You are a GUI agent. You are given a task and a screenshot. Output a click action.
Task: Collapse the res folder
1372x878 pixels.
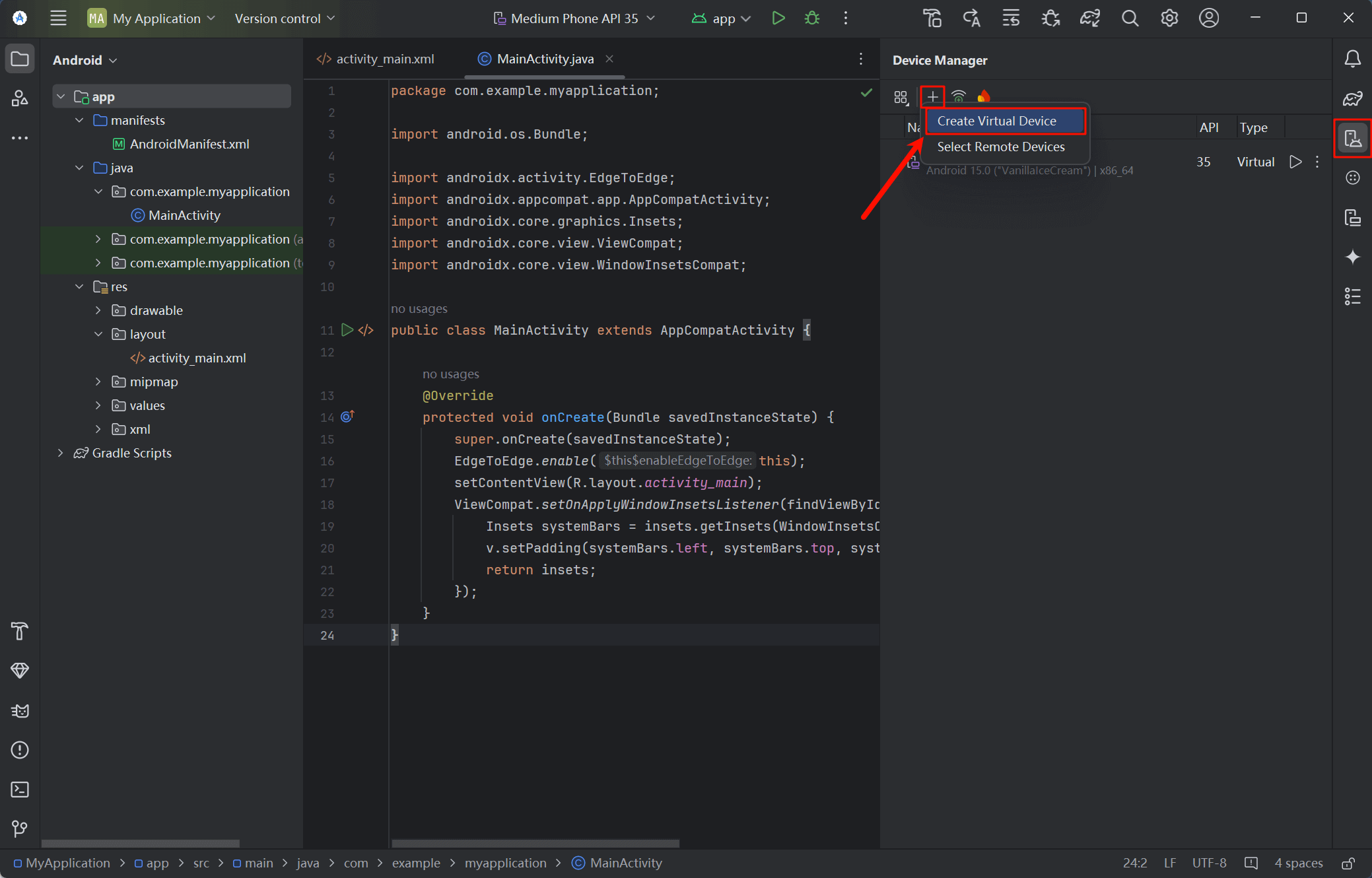pyautogui.click(x=79, y=287)
